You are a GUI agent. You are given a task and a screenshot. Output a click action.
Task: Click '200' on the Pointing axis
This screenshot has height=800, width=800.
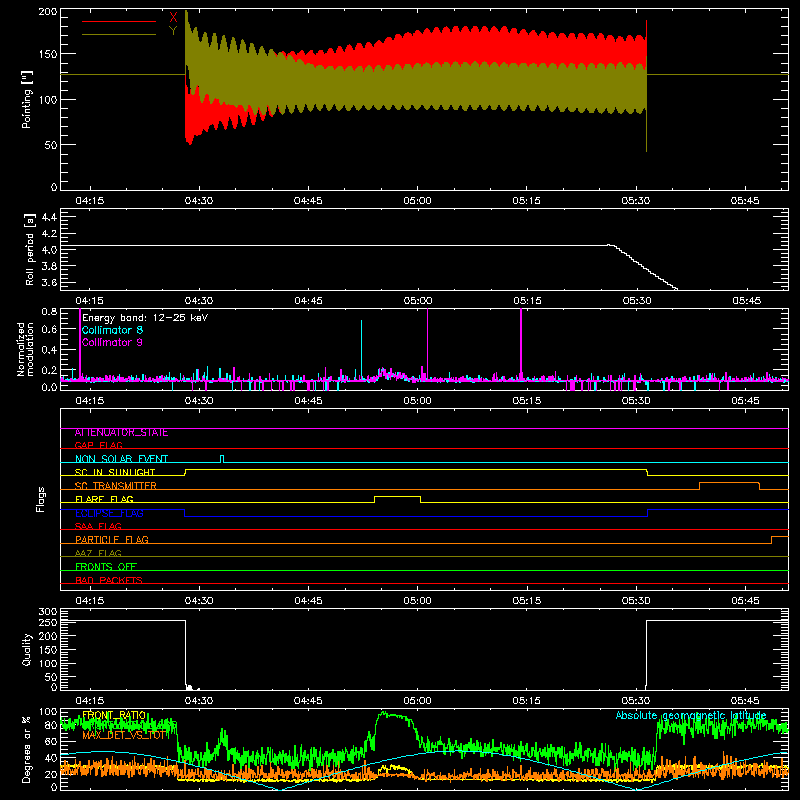(x=48, y=12)
